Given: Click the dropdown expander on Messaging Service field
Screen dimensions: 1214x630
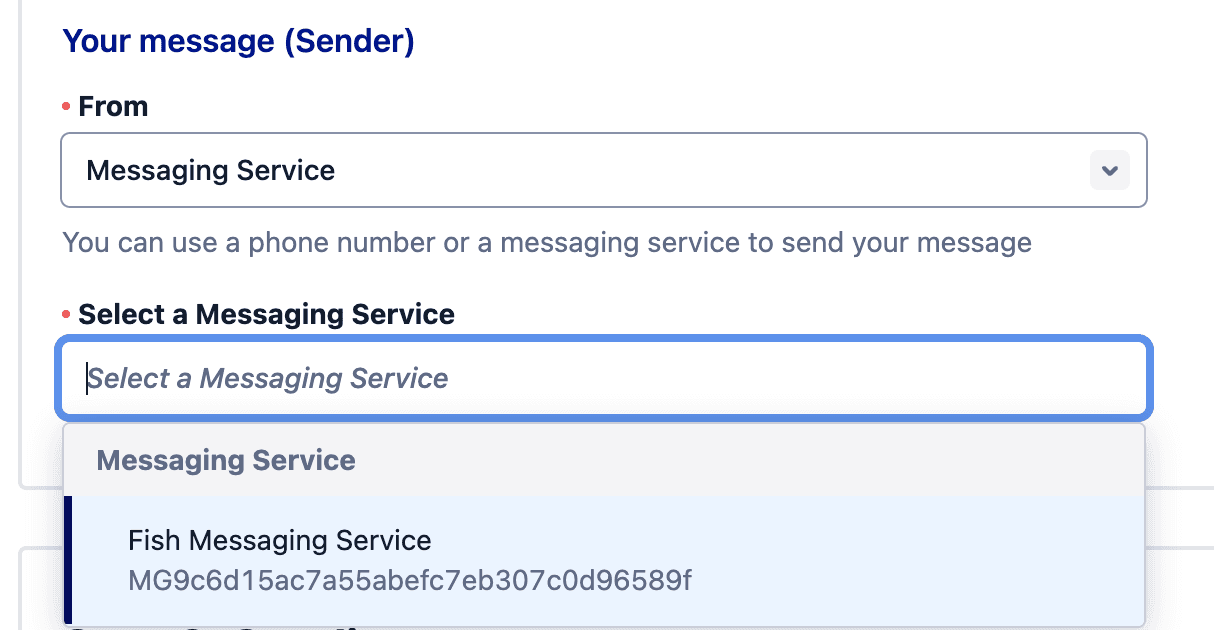Looking at the screenshot, I should 1109,170.
